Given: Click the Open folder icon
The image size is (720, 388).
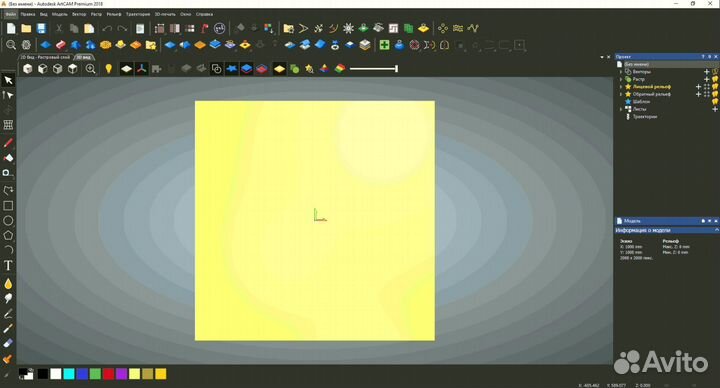Looking at the screenshot, I should (26, 28).
